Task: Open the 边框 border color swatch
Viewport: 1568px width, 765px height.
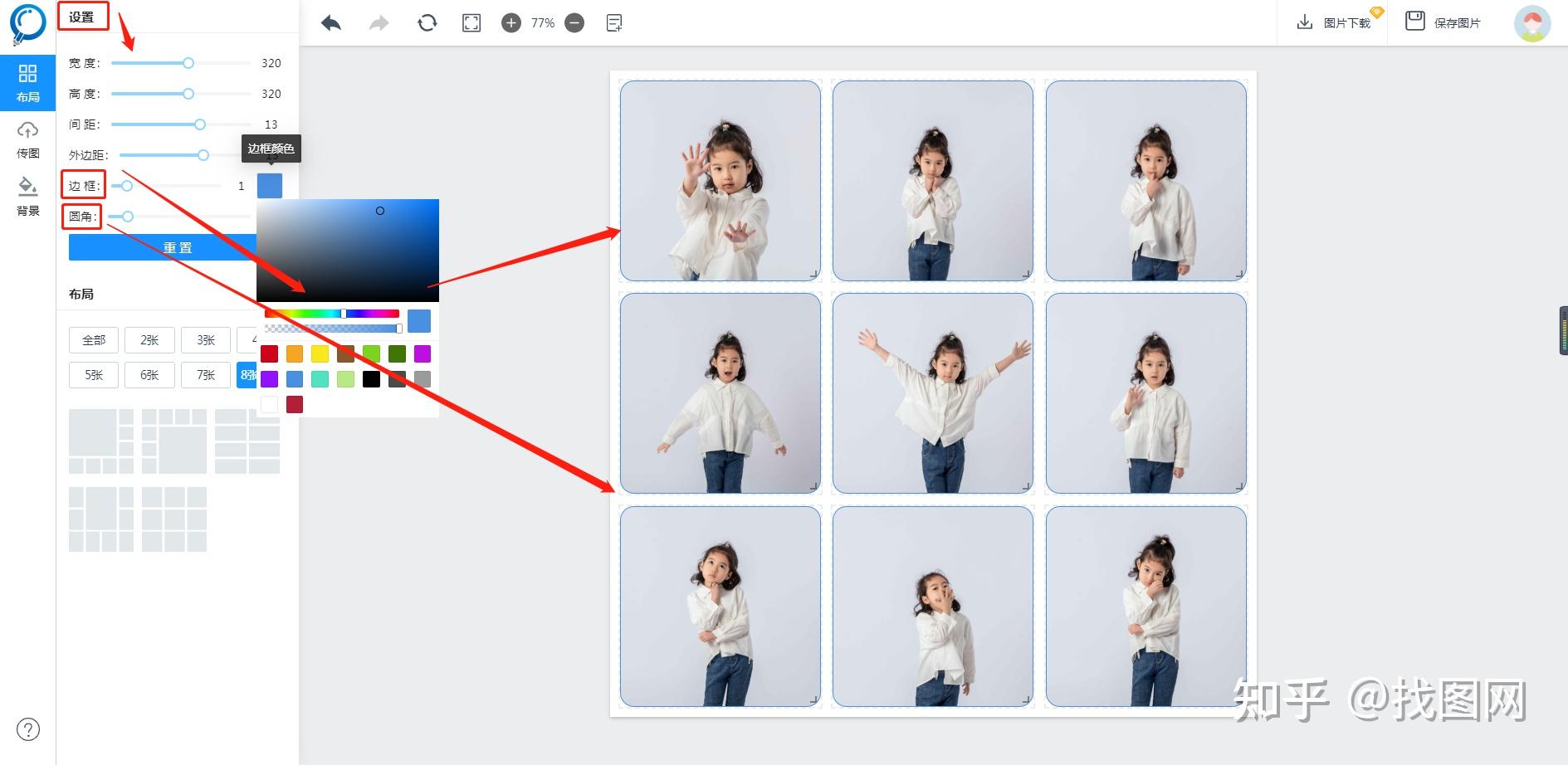Action: [270, 186]
